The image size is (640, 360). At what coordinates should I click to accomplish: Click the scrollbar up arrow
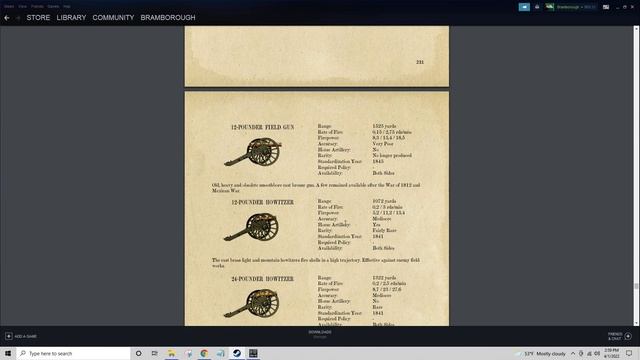pyautogui.click(x=636, y=29)
